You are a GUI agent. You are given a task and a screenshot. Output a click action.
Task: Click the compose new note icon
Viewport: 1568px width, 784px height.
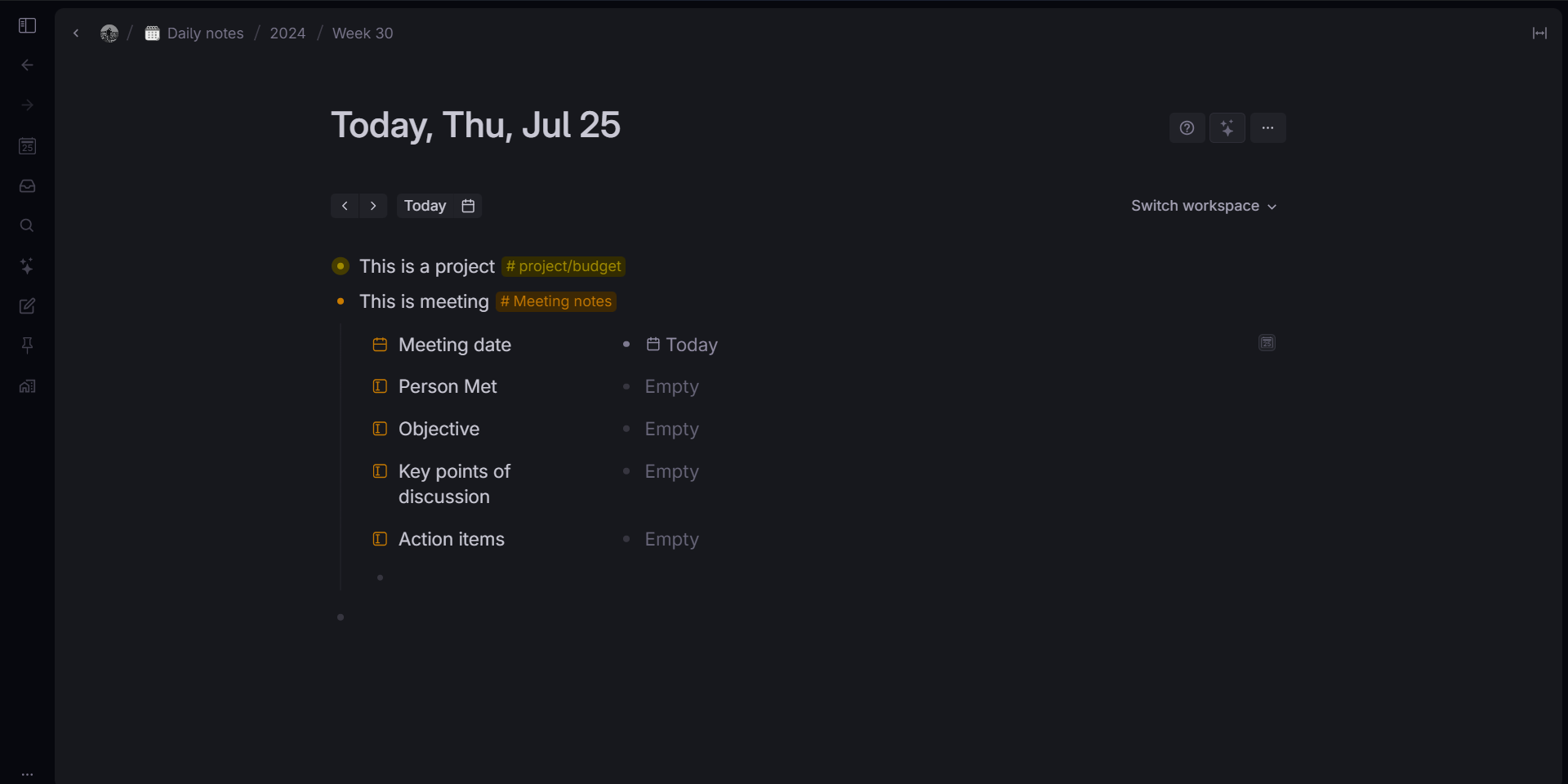click(x=27, y=305)
